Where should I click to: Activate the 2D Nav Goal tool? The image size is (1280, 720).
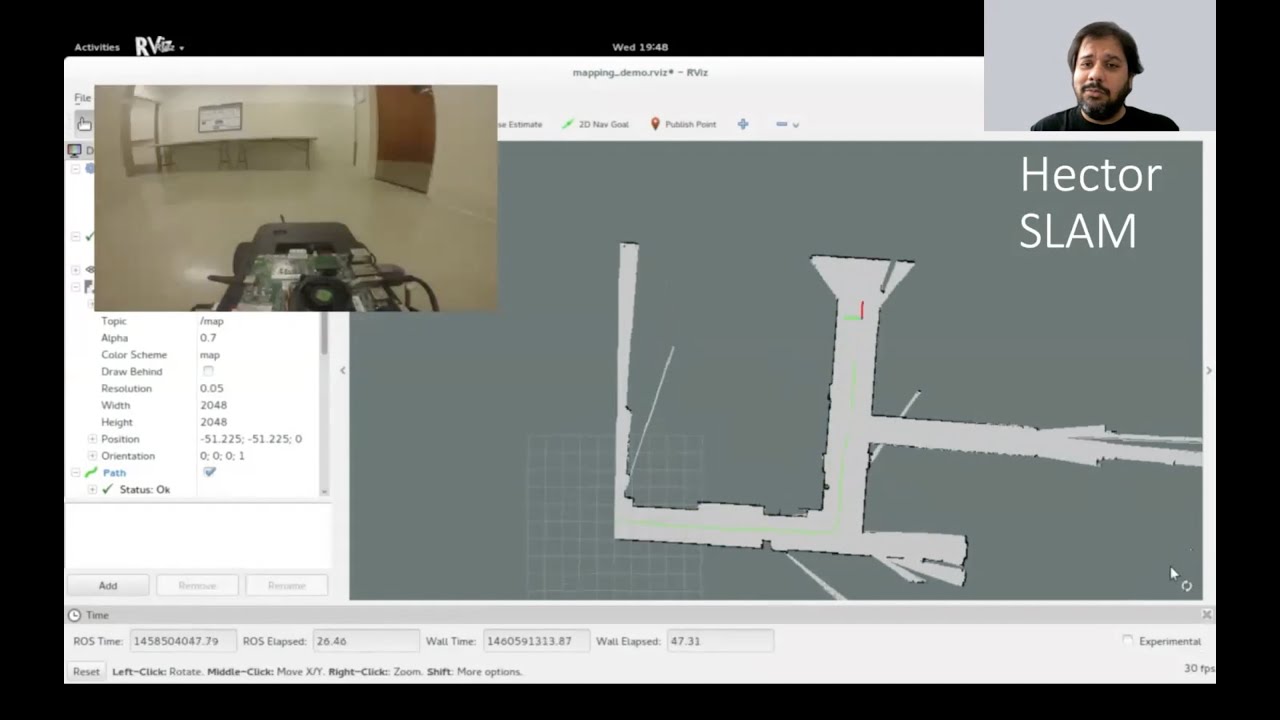595,124
